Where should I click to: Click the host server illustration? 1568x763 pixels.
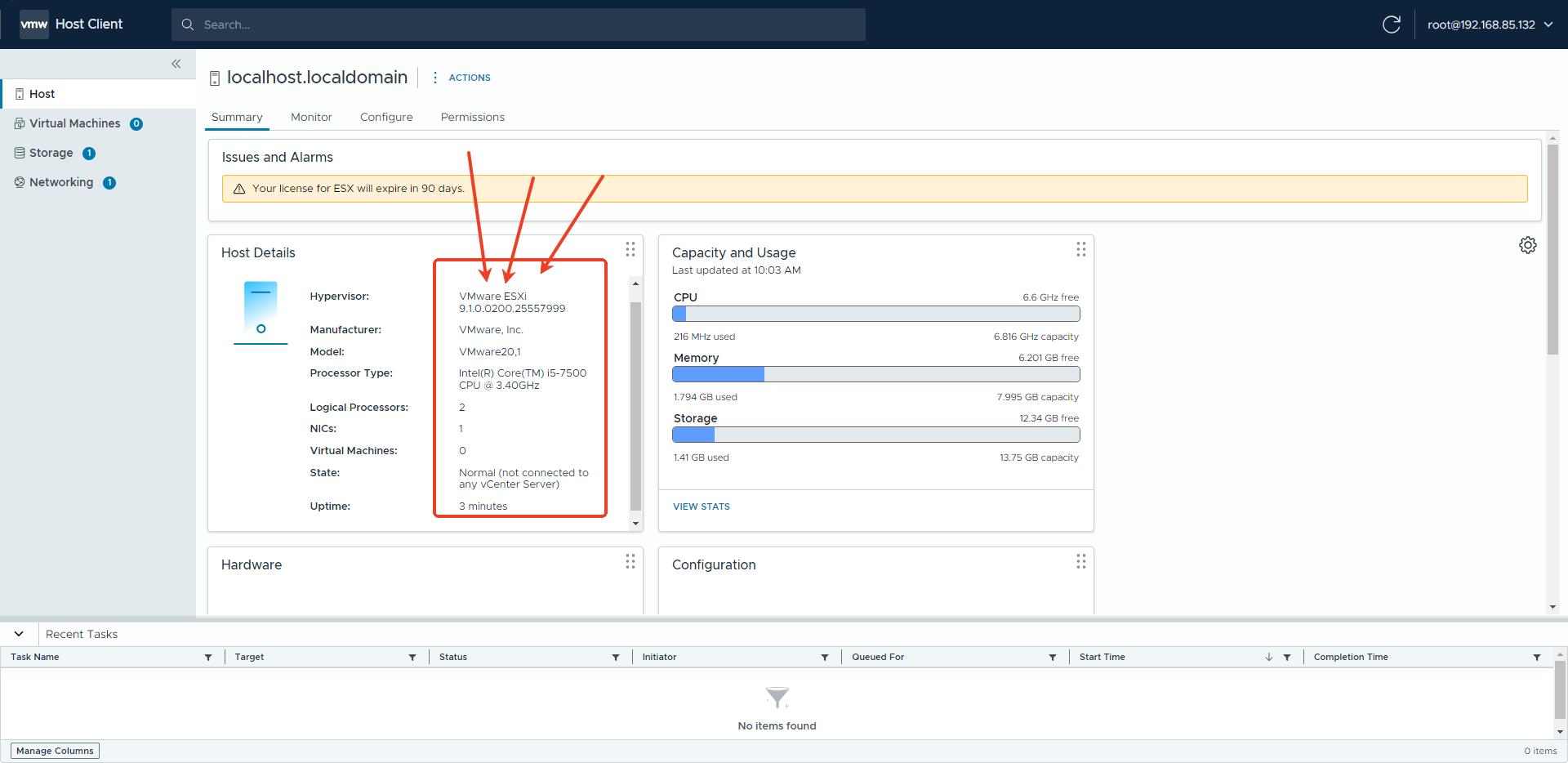coord(261,313)
